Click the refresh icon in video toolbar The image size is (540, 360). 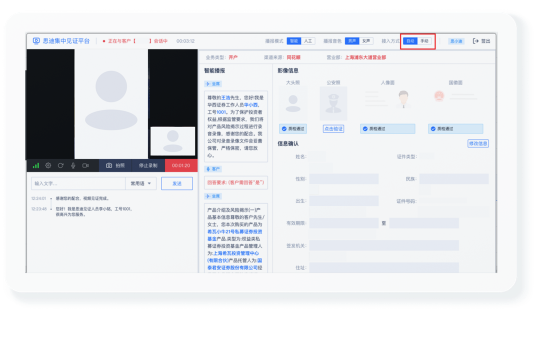tap(61, 166)
